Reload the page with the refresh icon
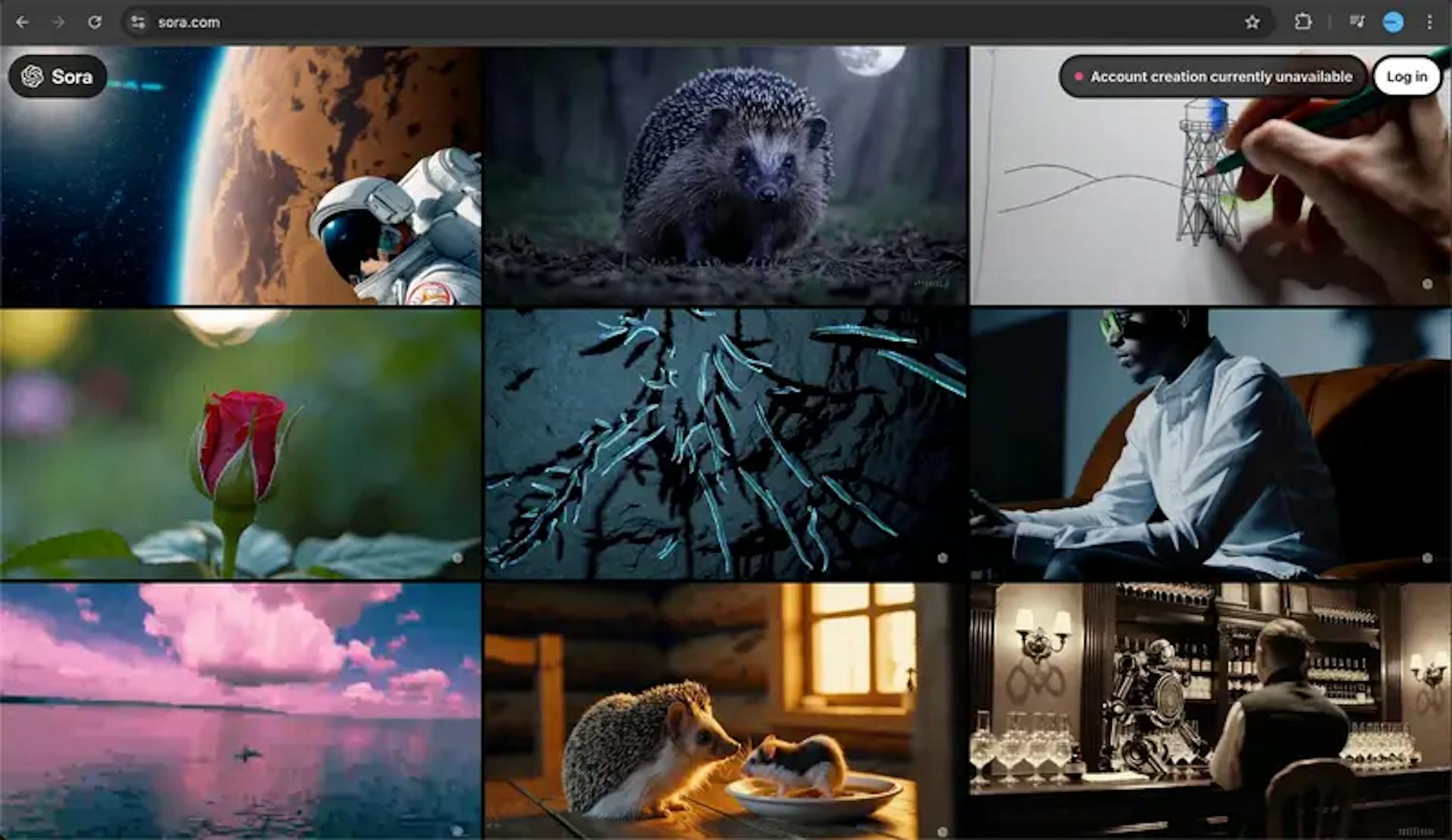Screen dimensions: 1452x840 [95, 22]
